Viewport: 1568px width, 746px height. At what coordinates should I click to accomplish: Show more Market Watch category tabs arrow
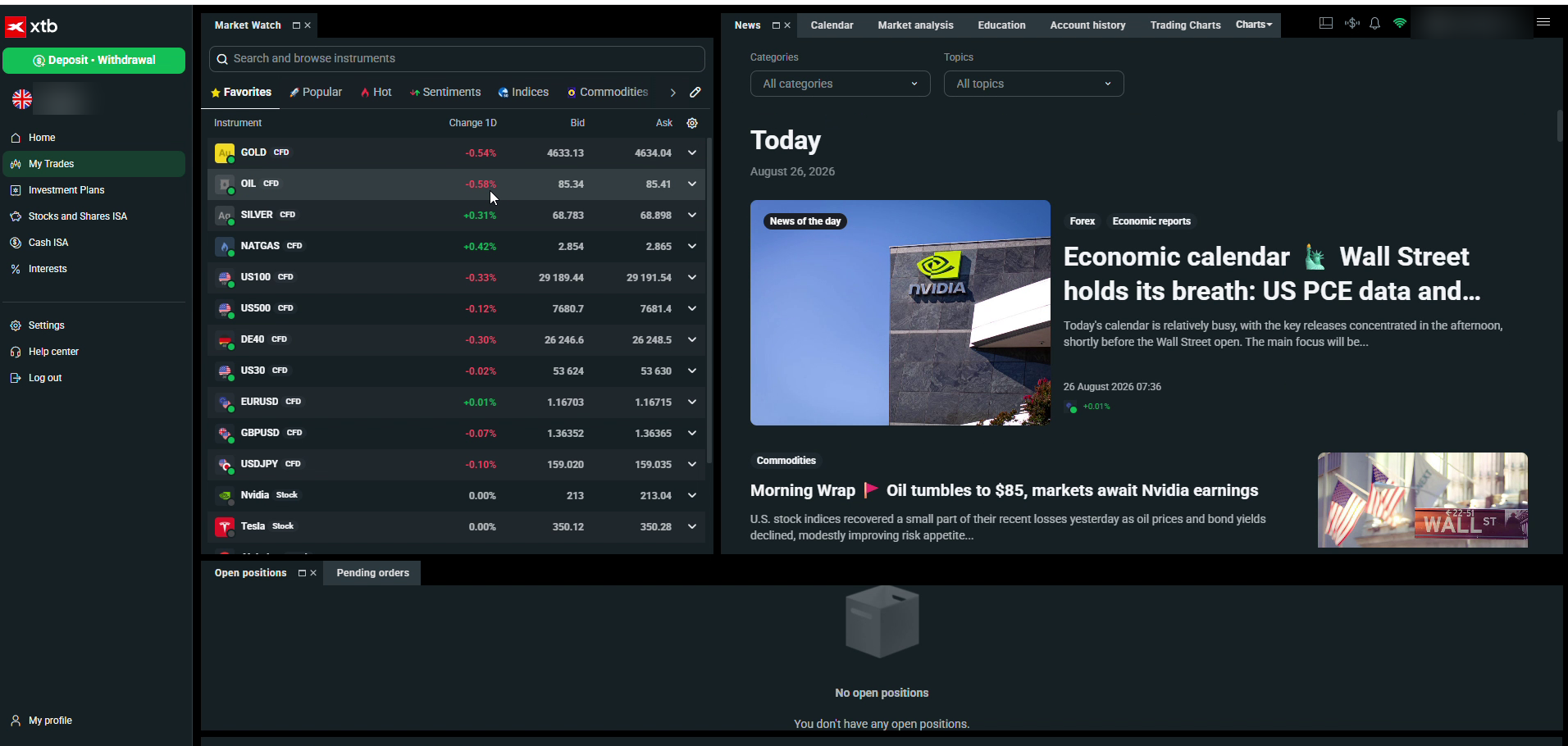tap(672, 93)
